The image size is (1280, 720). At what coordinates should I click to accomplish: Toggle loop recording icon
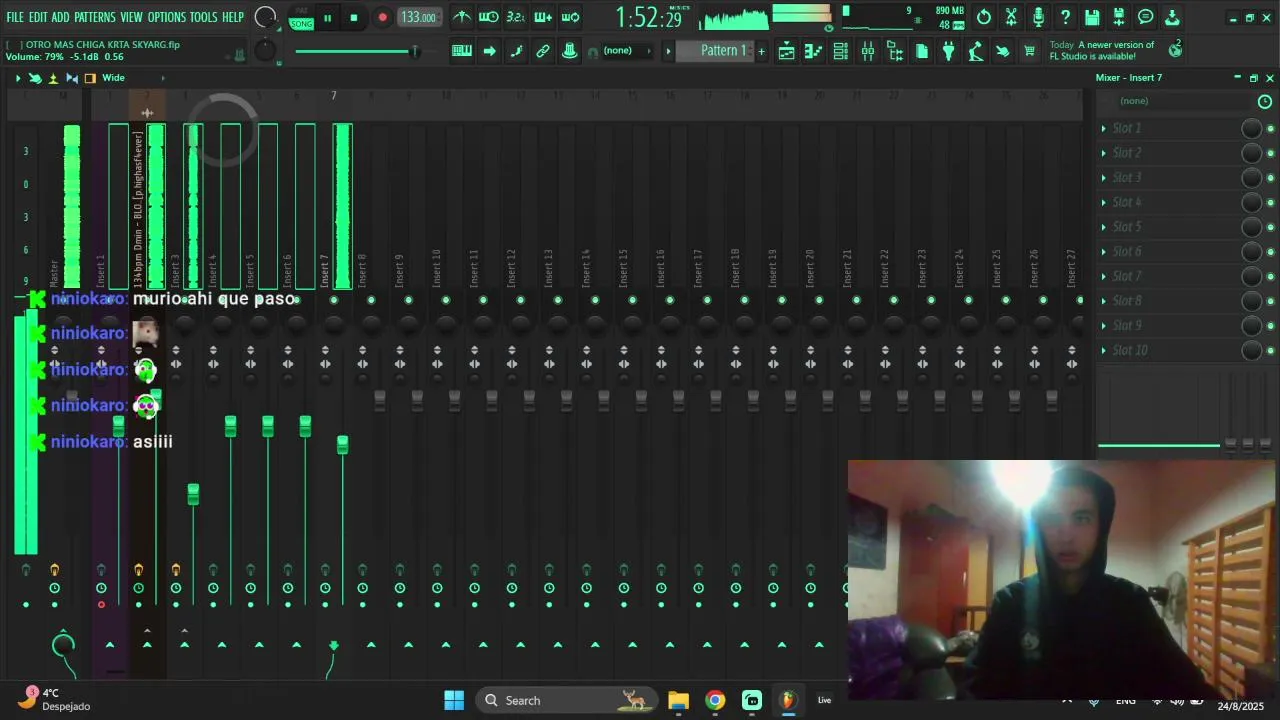tap(570, 17)
